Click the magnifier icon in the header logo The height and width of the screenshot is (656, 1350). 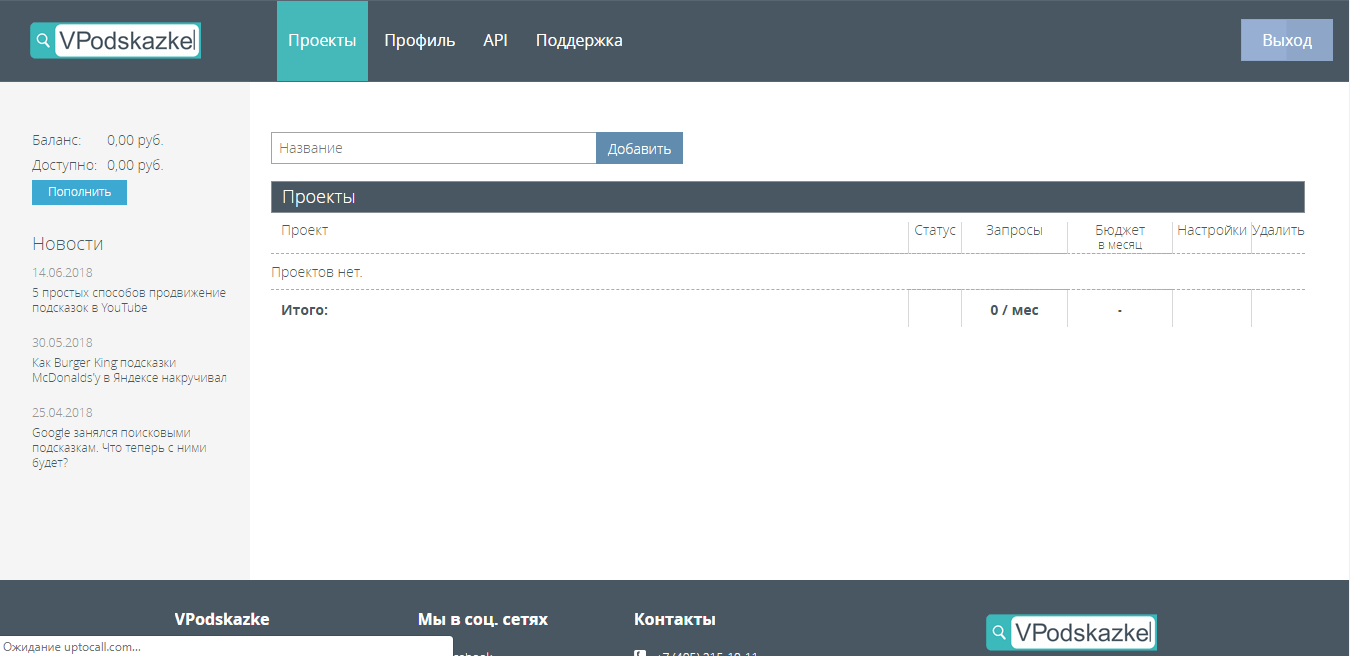click(x=43, y=41)
